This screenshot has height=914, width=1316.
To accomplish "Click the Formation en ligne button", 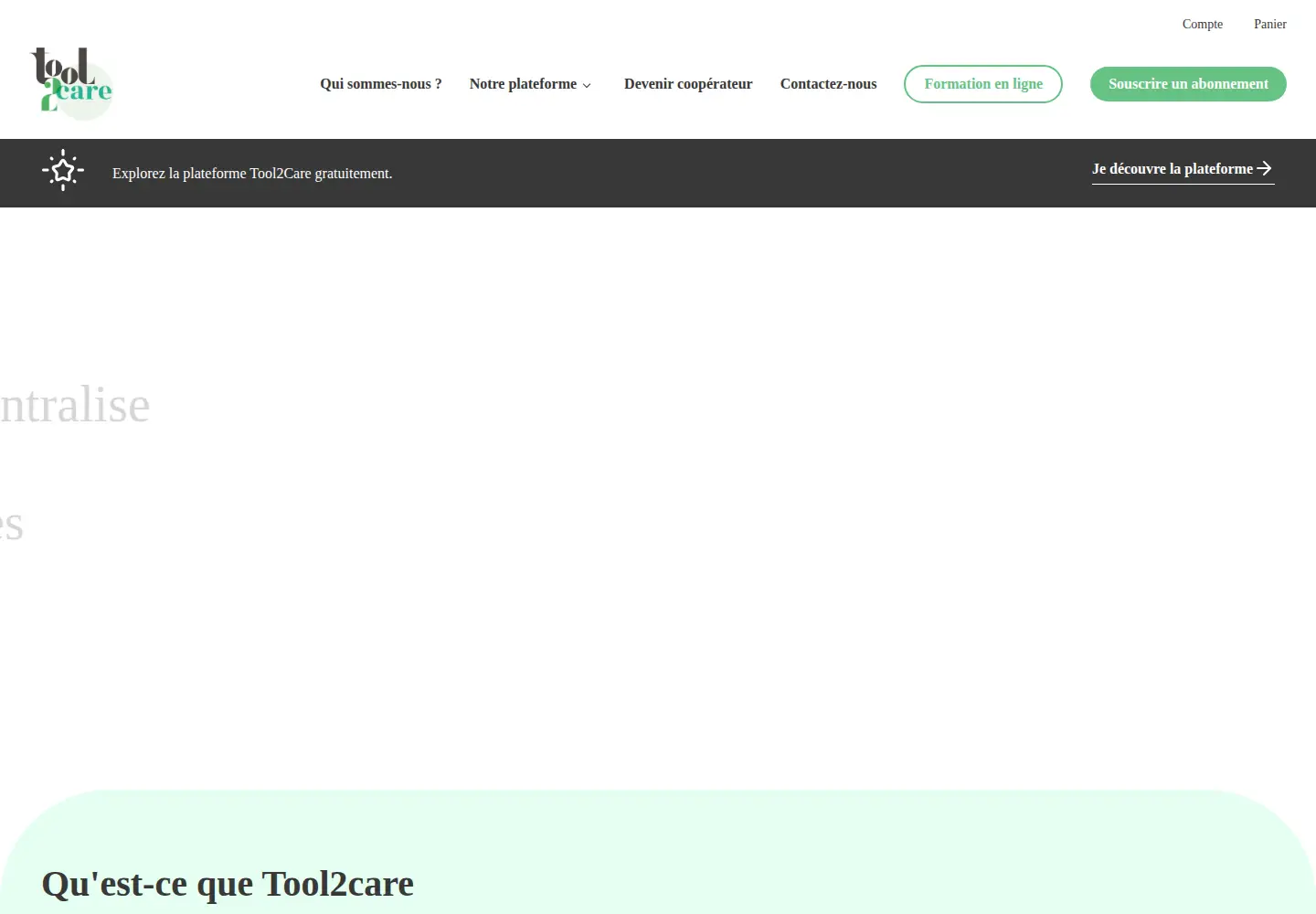I will [983, 84].
